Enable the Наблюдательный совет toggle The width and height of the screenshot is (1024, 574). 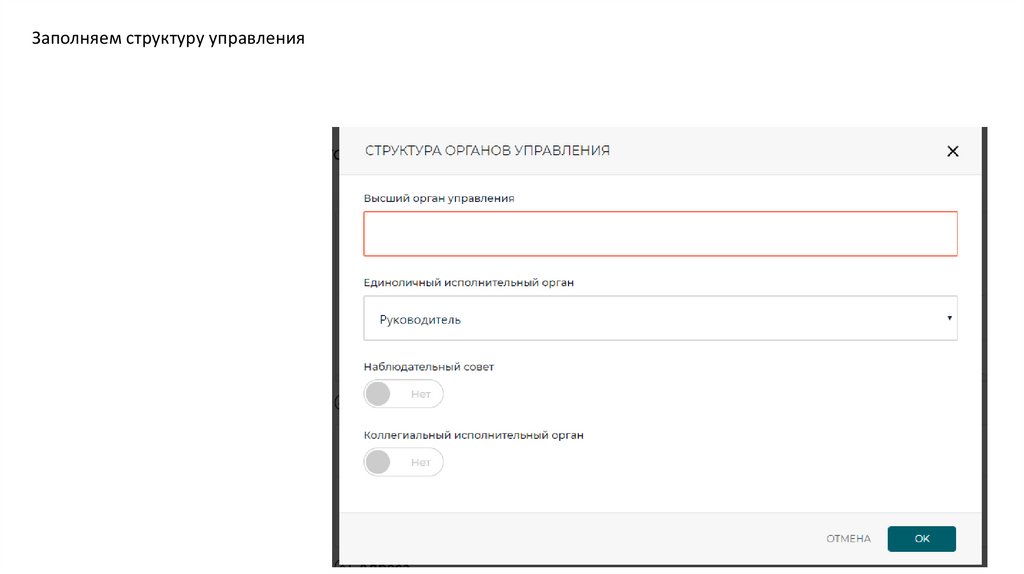[403, 394]
